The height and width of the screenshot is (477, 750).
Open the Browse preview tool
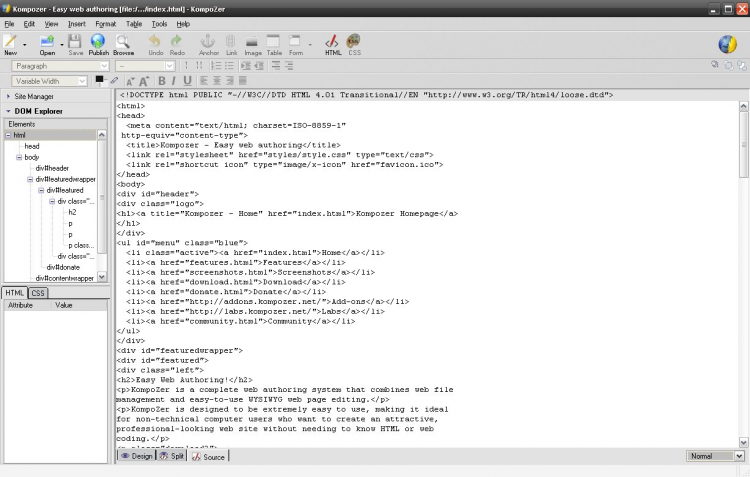(x=123, y=42)
